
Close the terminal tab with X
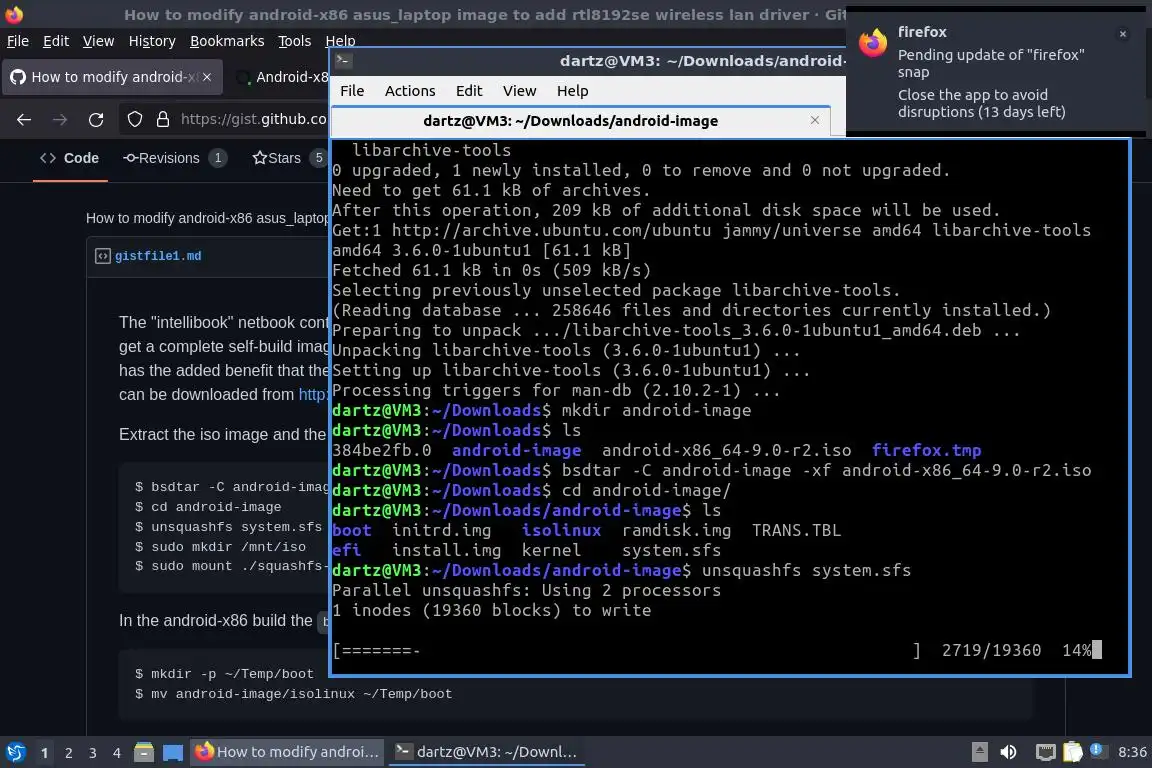tap(815, 121)
